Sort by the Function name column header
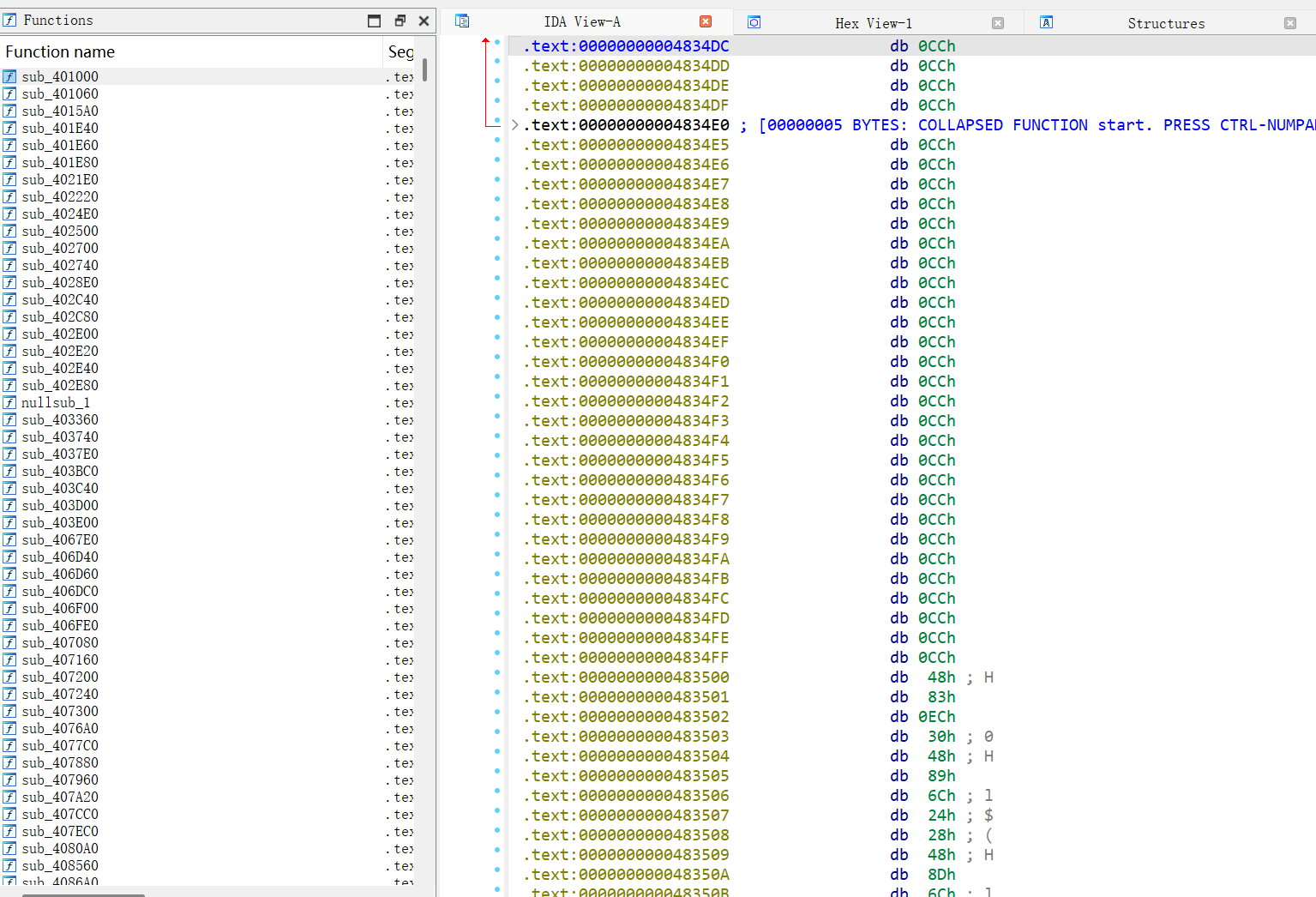The width and height of the screenshot is (1316, 897). [x=192, y=51]
